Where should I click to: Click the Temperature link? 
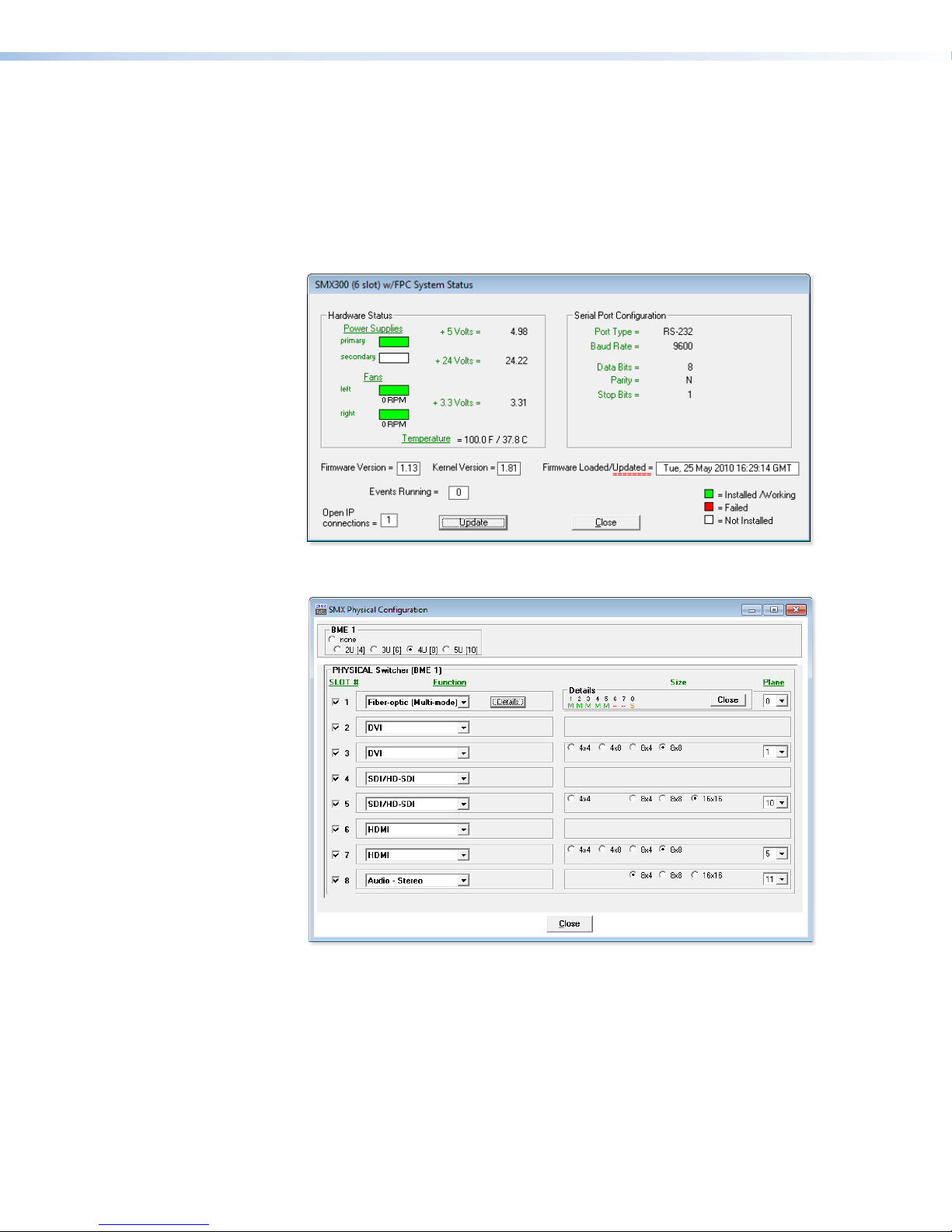click(426, 438)
